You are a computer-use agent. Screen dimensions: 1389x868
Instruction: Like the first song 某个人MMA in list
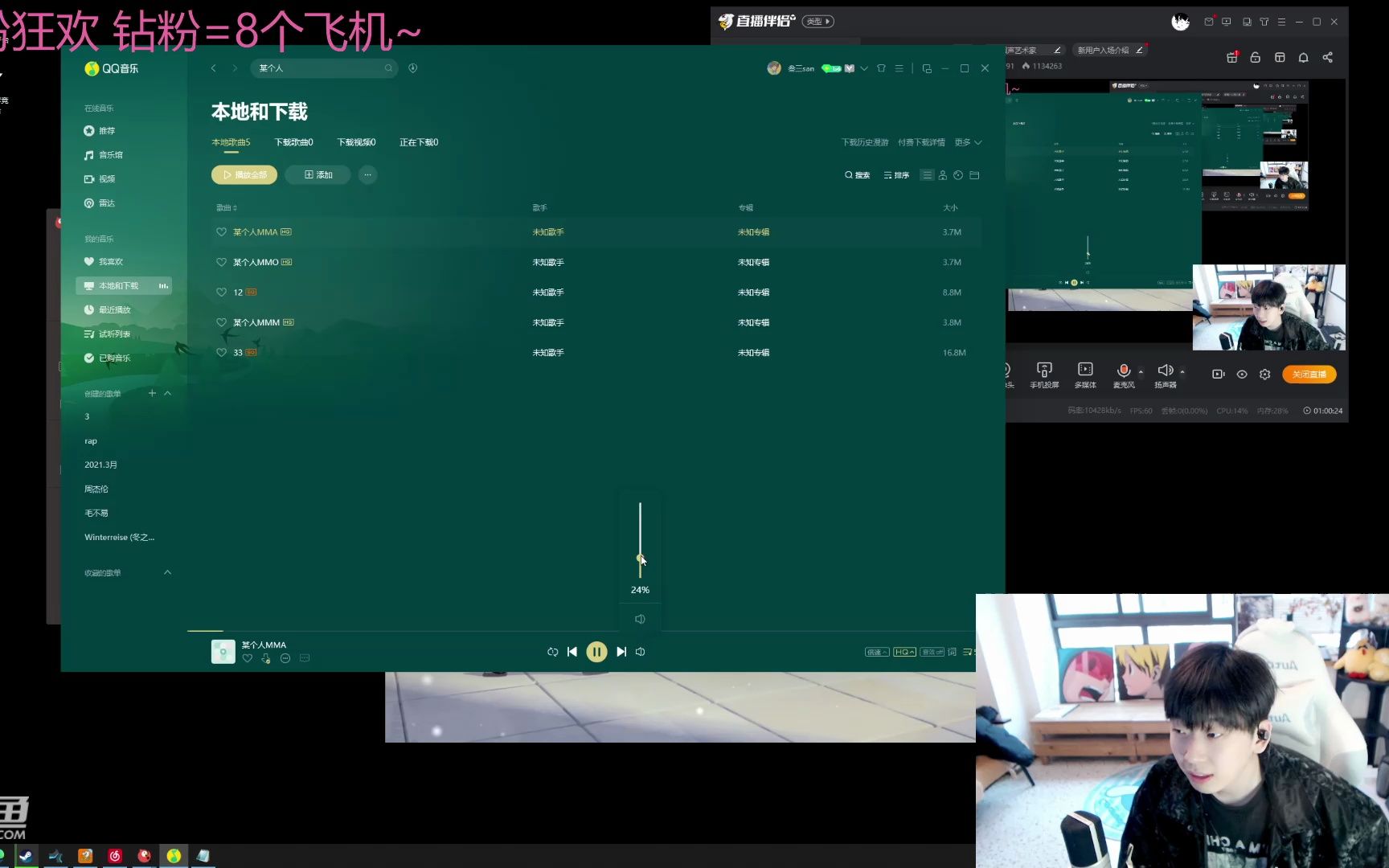221,232
